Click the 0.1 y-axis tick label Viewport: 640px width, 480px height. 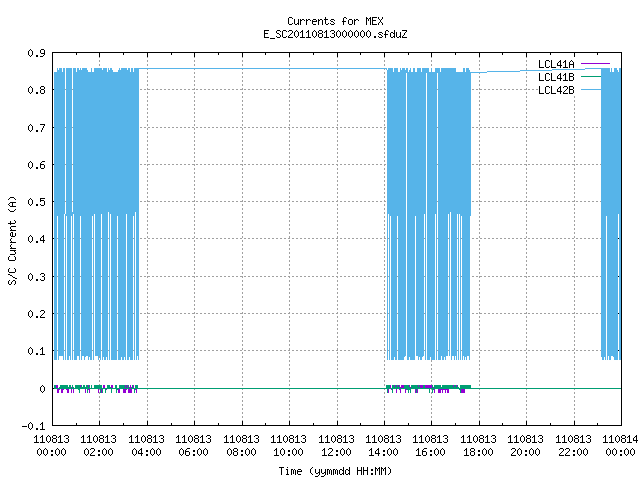[x=36, y=351]
